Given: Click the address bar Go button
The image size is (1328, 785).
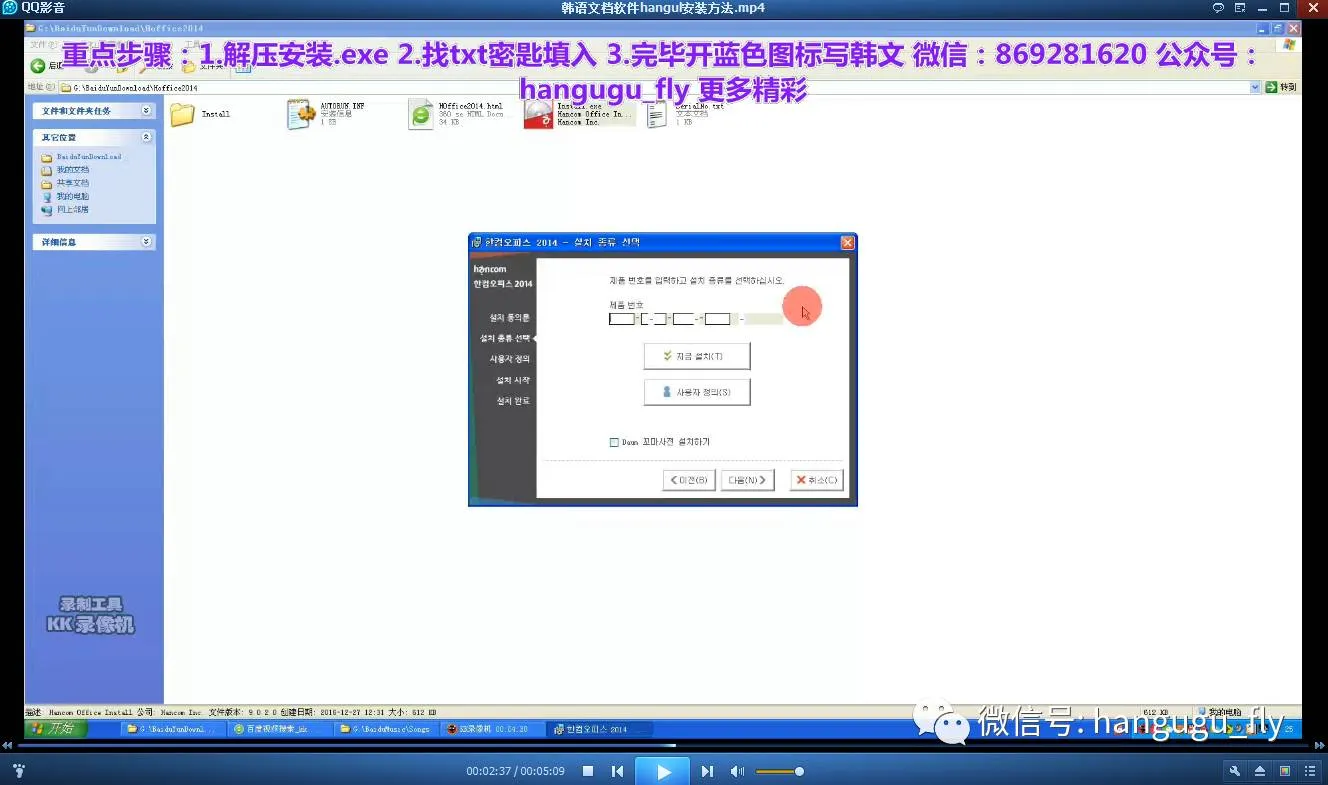Looking at the screenshot, I should click(1281, 88).
